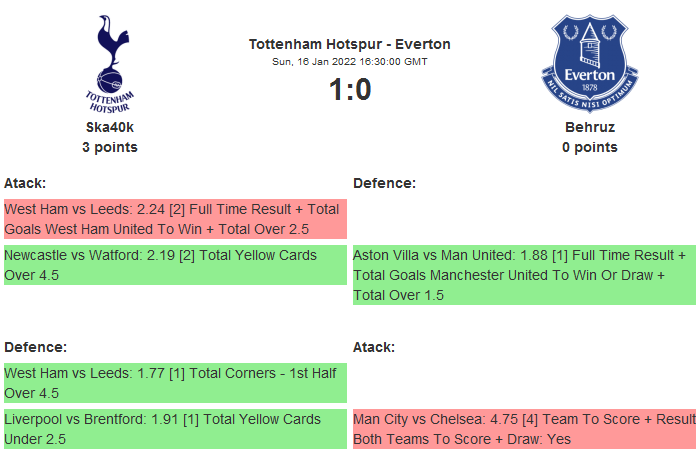This screenshot has width=700, height=460.
Task: Select the West Ham vs Leeds 1.77 corners bet
Action: coord(174,383)
